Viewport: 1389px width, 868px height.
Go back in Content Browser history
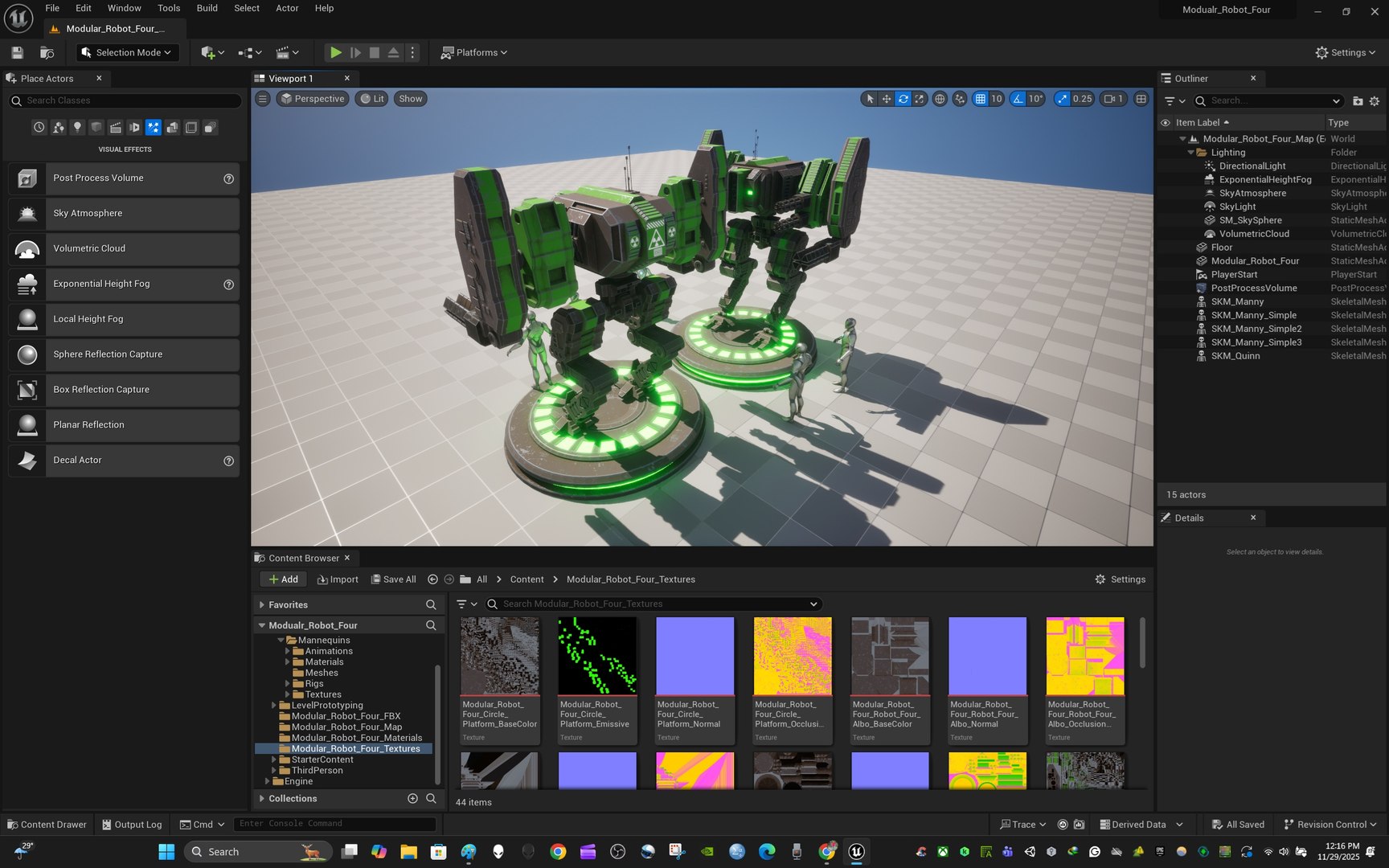tap(432, 579)
